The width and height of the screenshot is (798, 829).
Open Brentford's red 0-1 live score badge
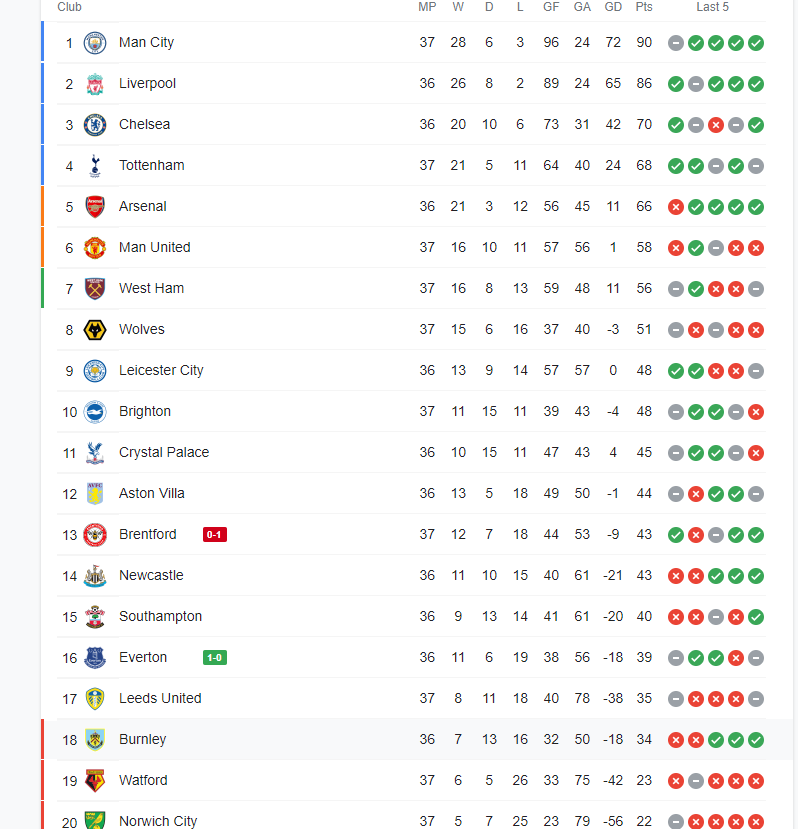click(x=215, y=535)
